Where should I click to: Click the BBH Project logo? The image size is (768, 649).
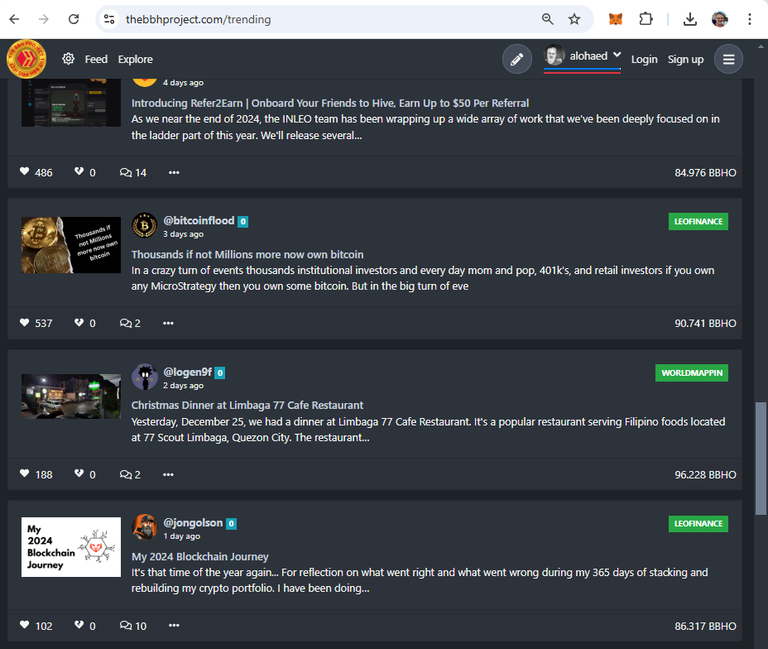[x=26, y=59]
